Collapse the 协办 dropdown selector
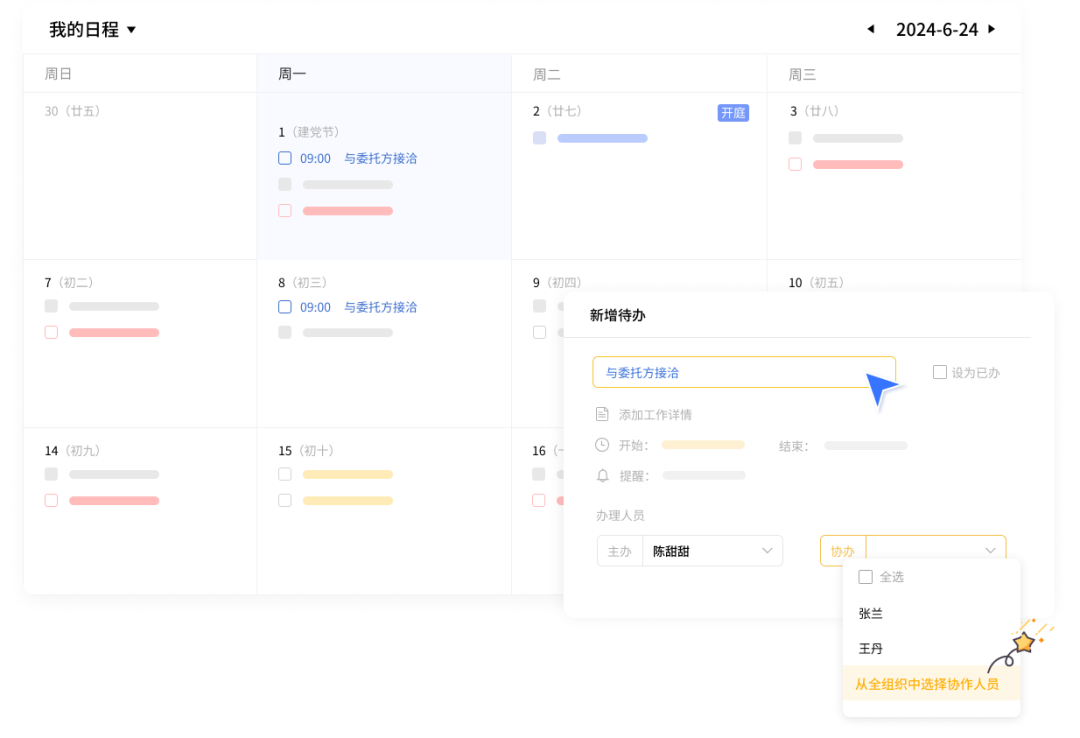Viewport: 1080px width, 738px height. coord(989,551)
